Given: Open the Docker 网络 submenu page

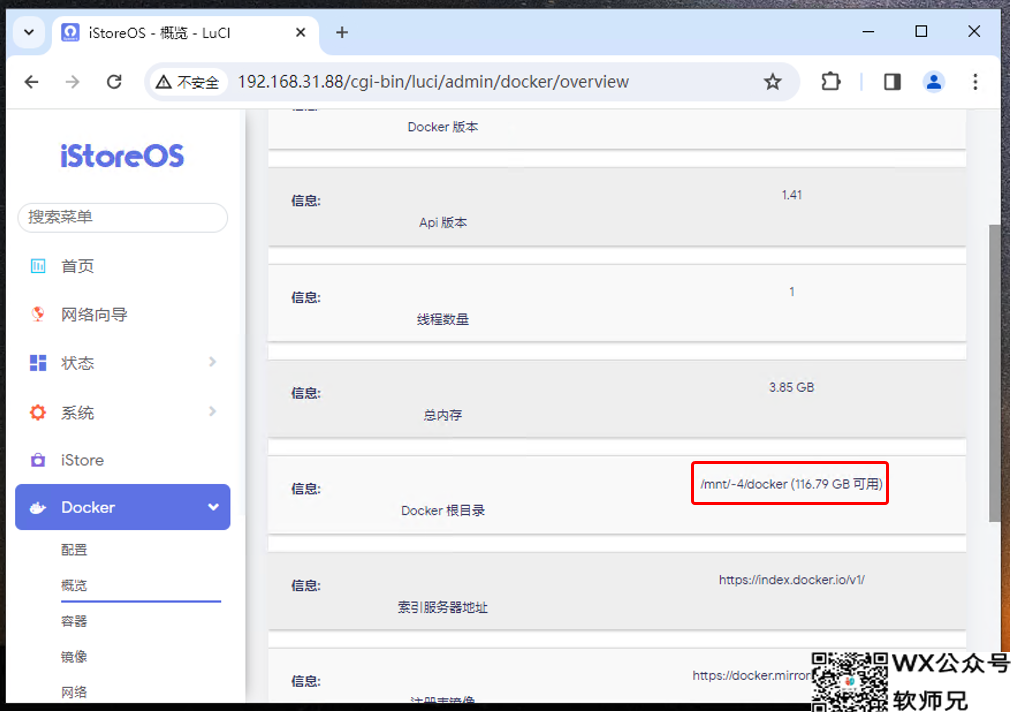Looking at the screenshot, I should pyautogui.click(x=74, y=692).
